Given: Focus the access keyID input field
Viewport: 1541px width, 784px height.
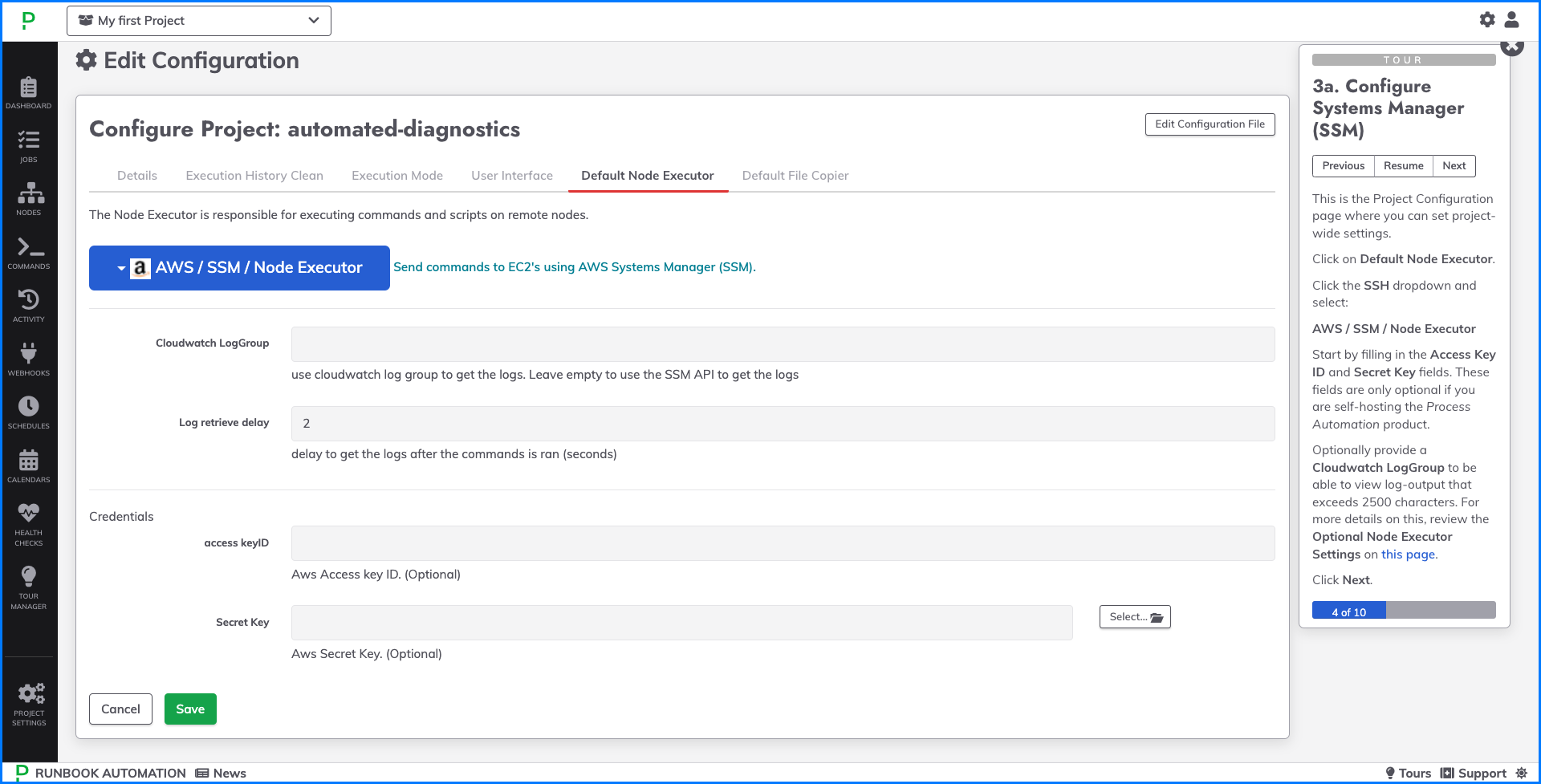Looking at the screenshot, I should [783, 543].
